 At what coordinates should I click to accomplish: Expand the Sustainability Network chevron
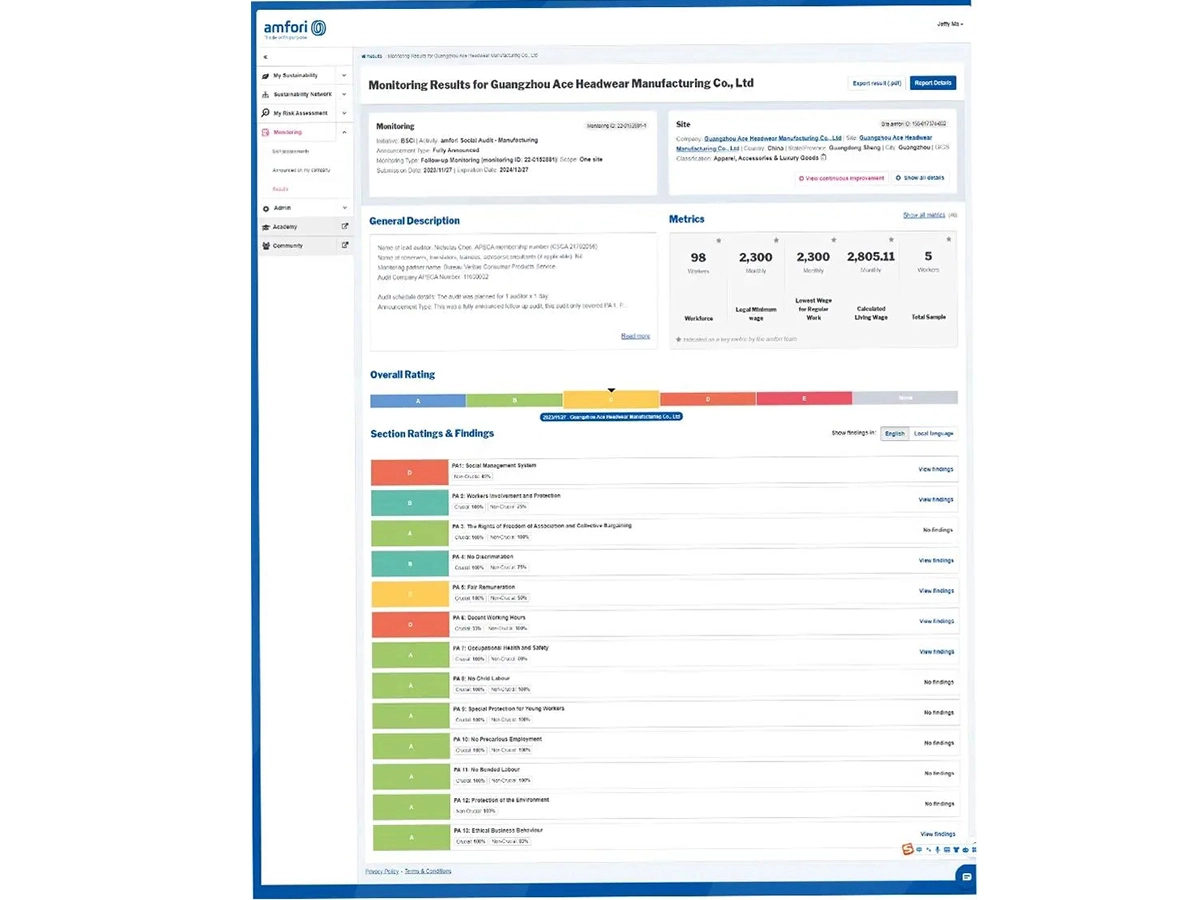click(344, 94)
